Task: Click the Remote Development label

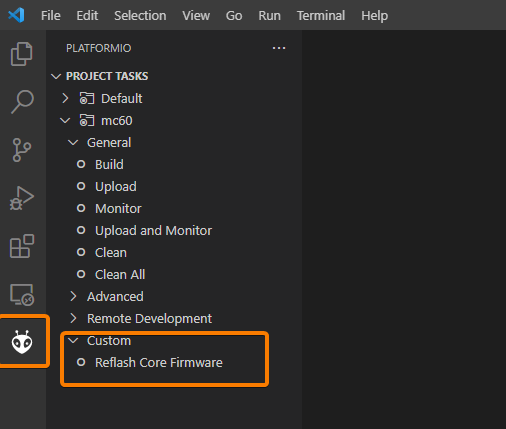Action: (149, 319)
